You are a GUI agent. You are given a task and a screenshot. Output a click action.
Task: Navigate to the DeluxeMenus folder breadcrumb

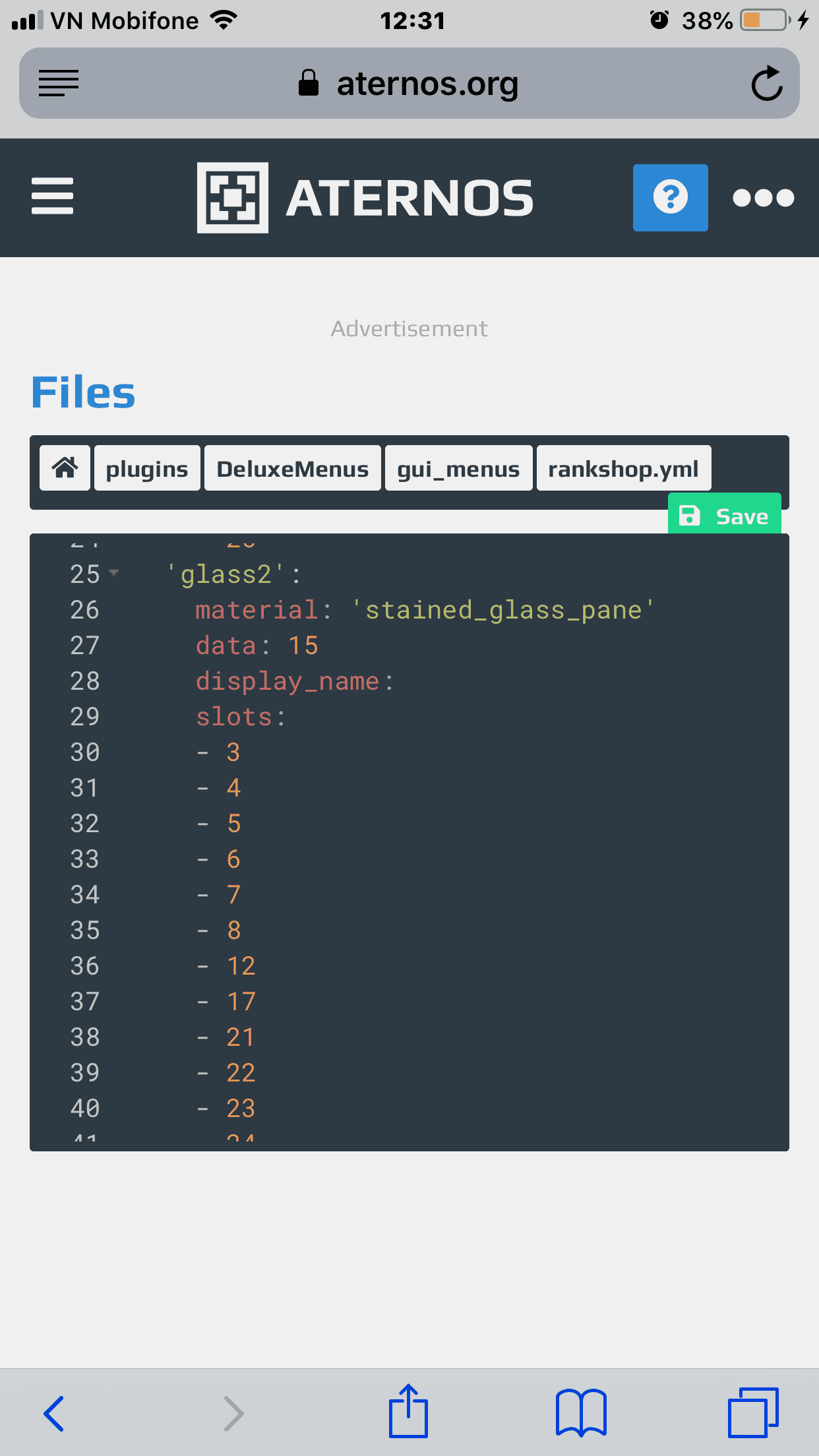[x=292, y=468]
